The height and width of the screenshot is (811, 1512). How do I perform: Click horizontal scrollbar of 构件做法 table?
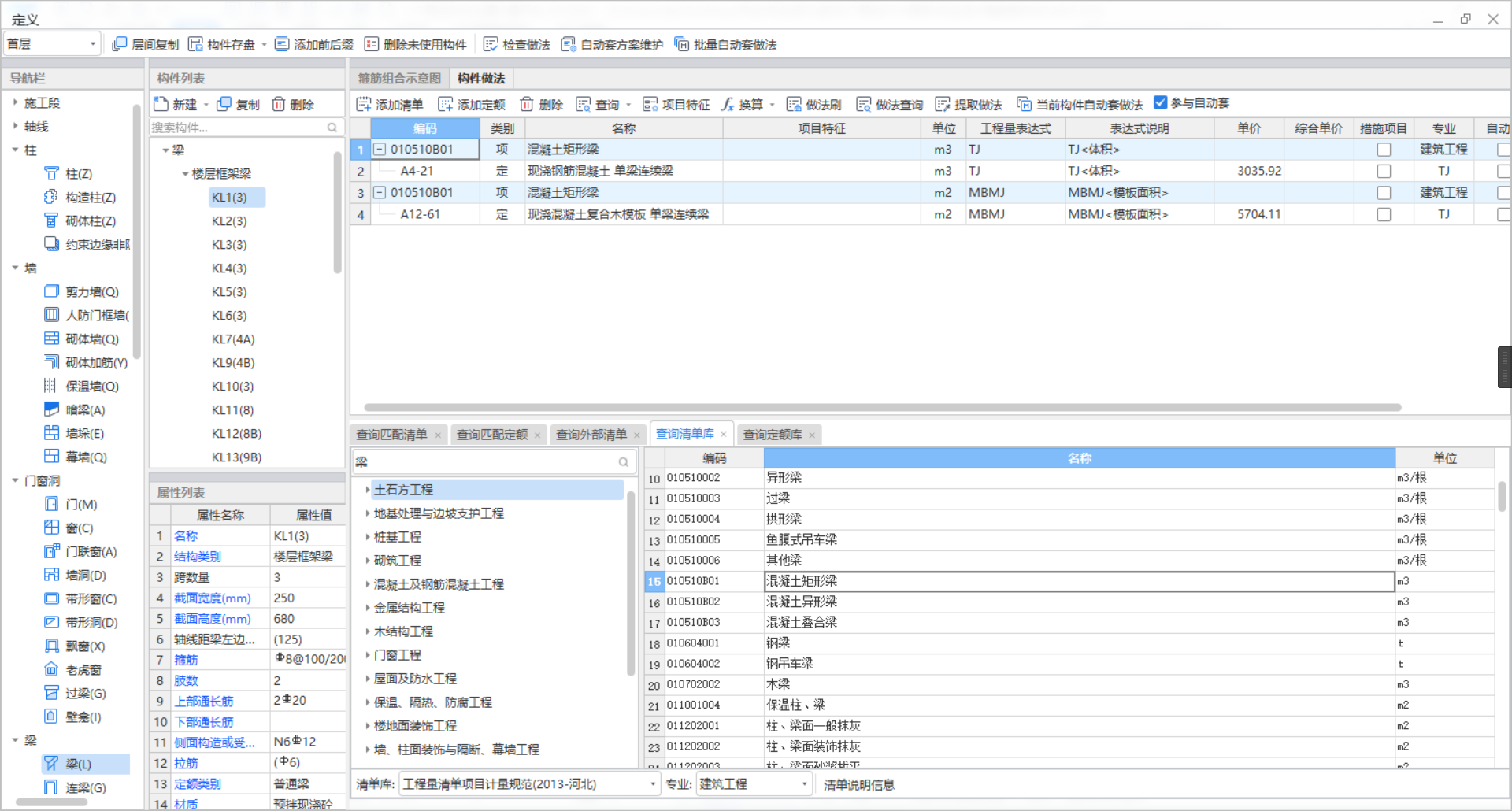pos(882,408)
